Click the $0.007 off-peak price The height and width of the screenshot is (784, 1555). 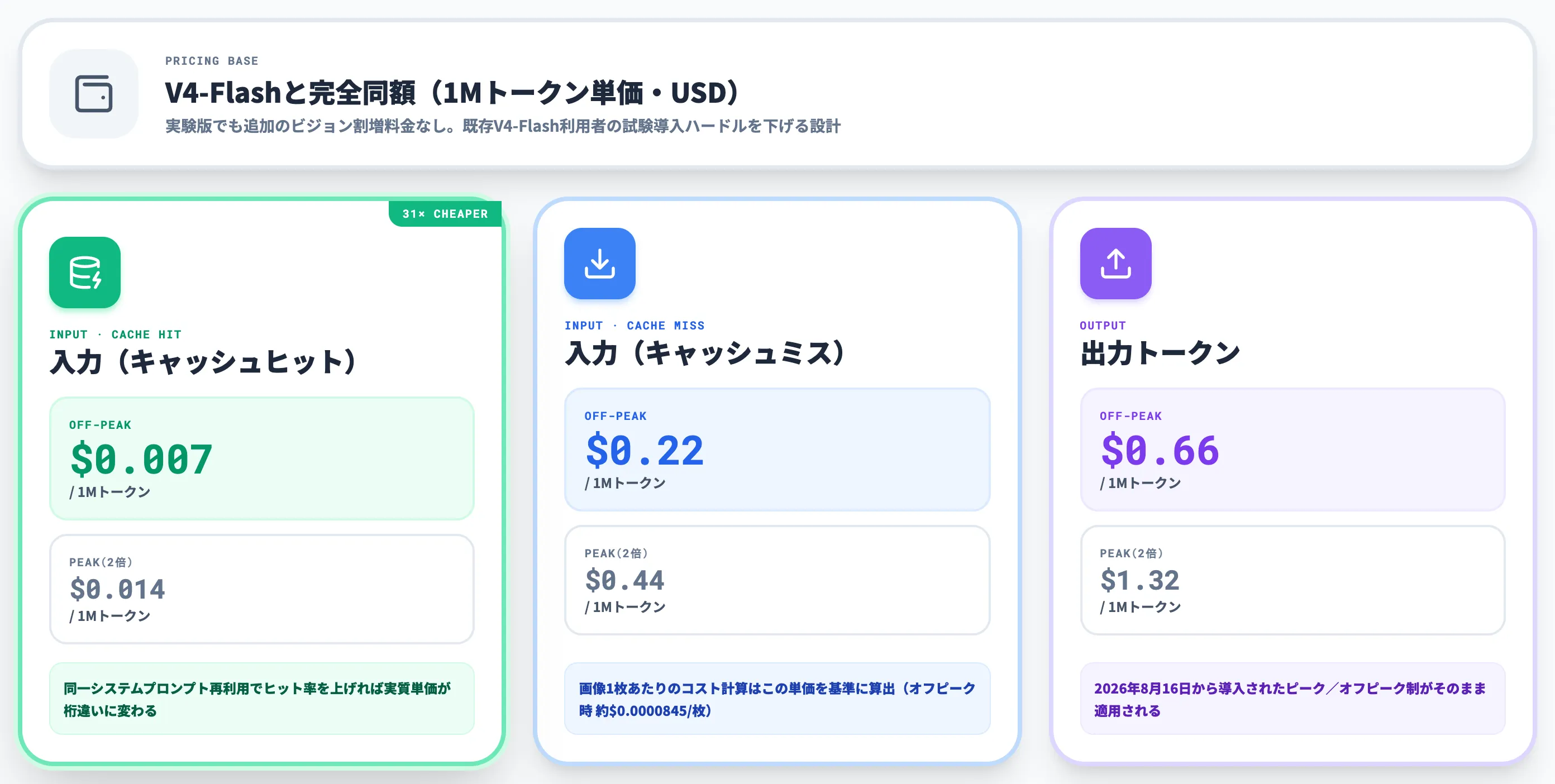click(141, 460)
